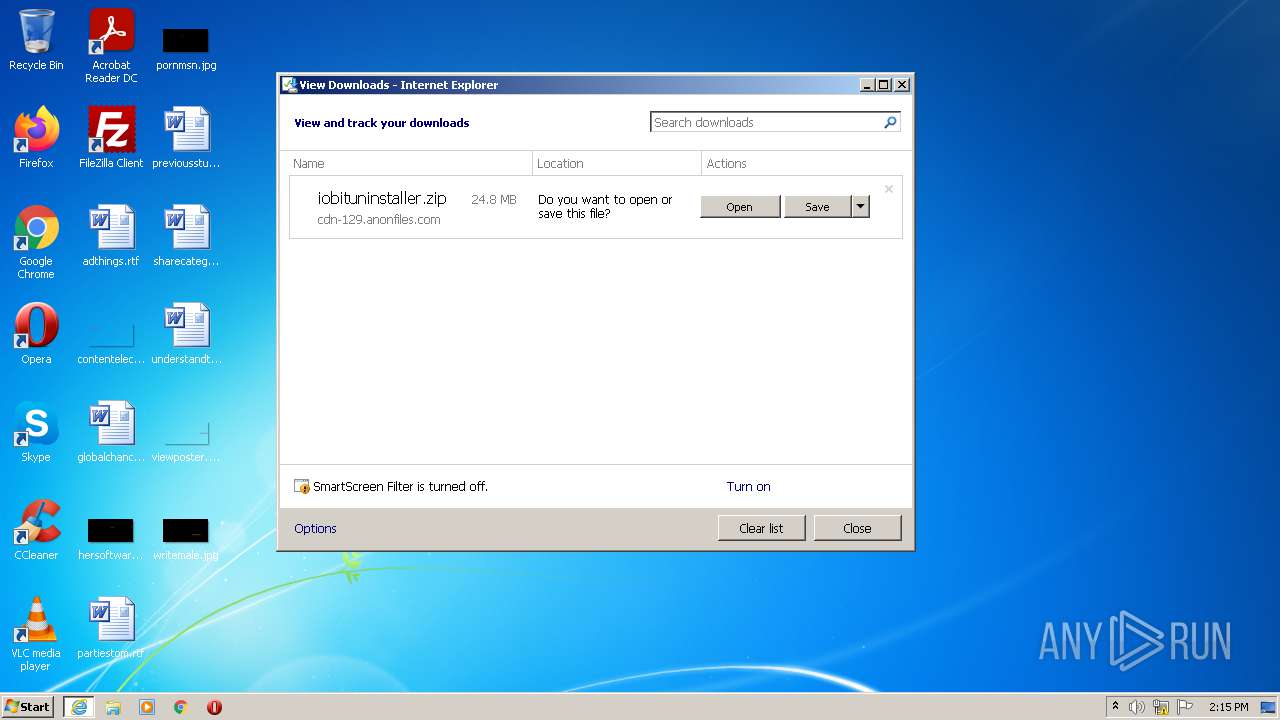The width and height of the screenshot is (1280, 720).
Task: Select the previousstu... Word document icon
Action: click(x=186, y=137)
